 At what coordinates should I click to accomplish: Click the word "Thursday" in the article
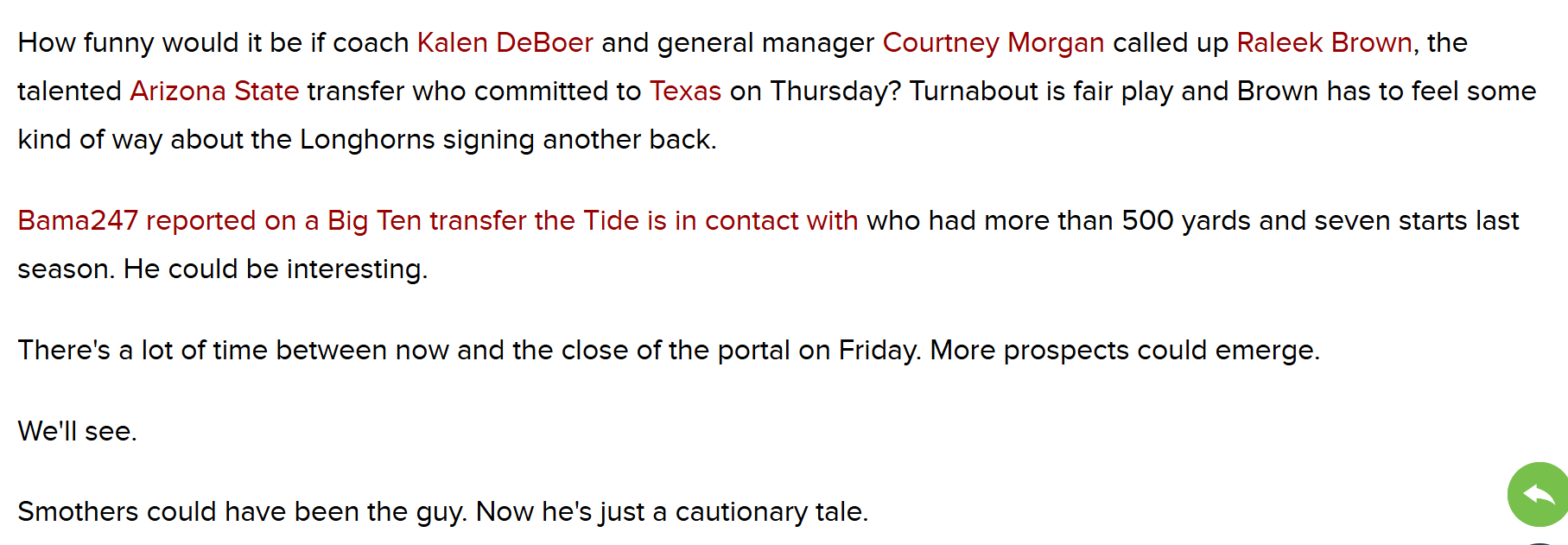tap(829, 92)
